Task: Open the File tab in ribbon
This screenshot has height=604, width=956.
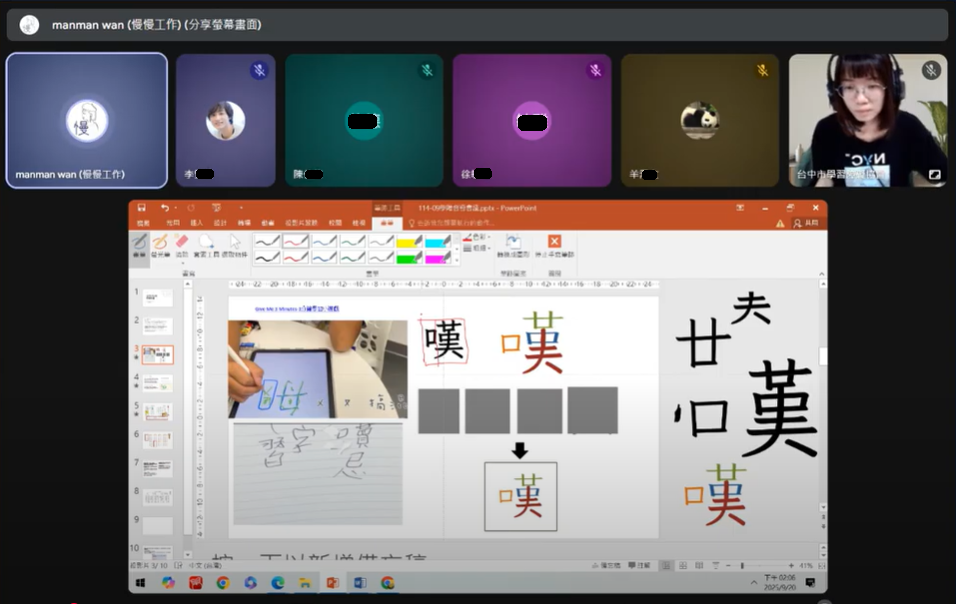Action: pyautogui.click(x=143, y=223)
